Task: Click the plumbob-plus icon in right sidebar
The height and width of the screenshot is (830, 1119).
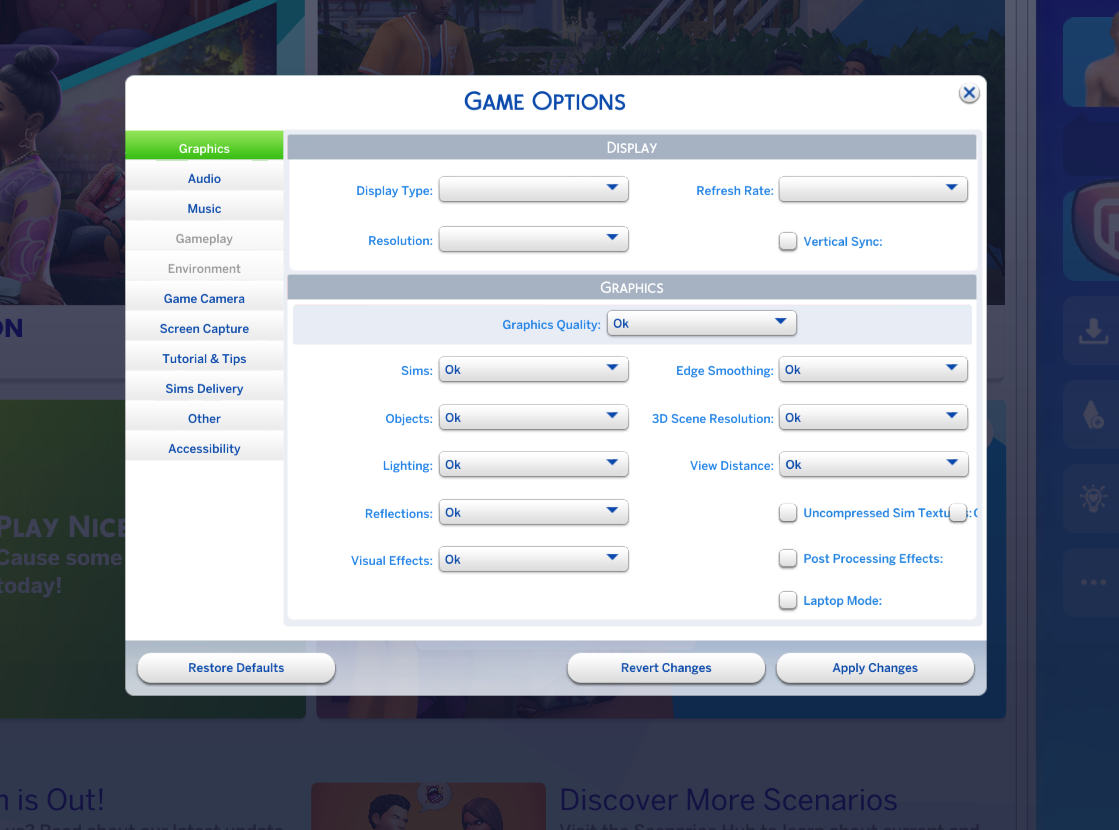Action: pos(1090,415)
